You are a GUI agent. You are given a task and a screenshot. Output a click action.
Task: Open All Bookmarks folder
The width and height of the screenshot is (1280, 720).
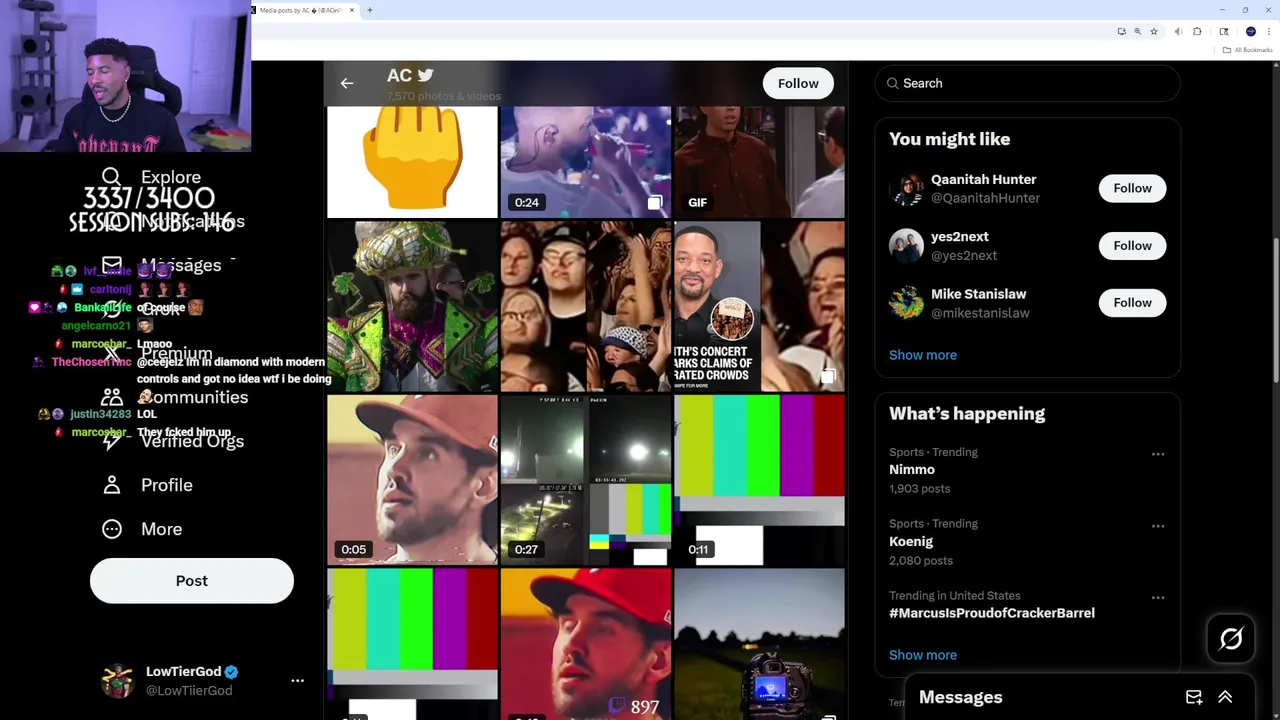click(1248, 50)
